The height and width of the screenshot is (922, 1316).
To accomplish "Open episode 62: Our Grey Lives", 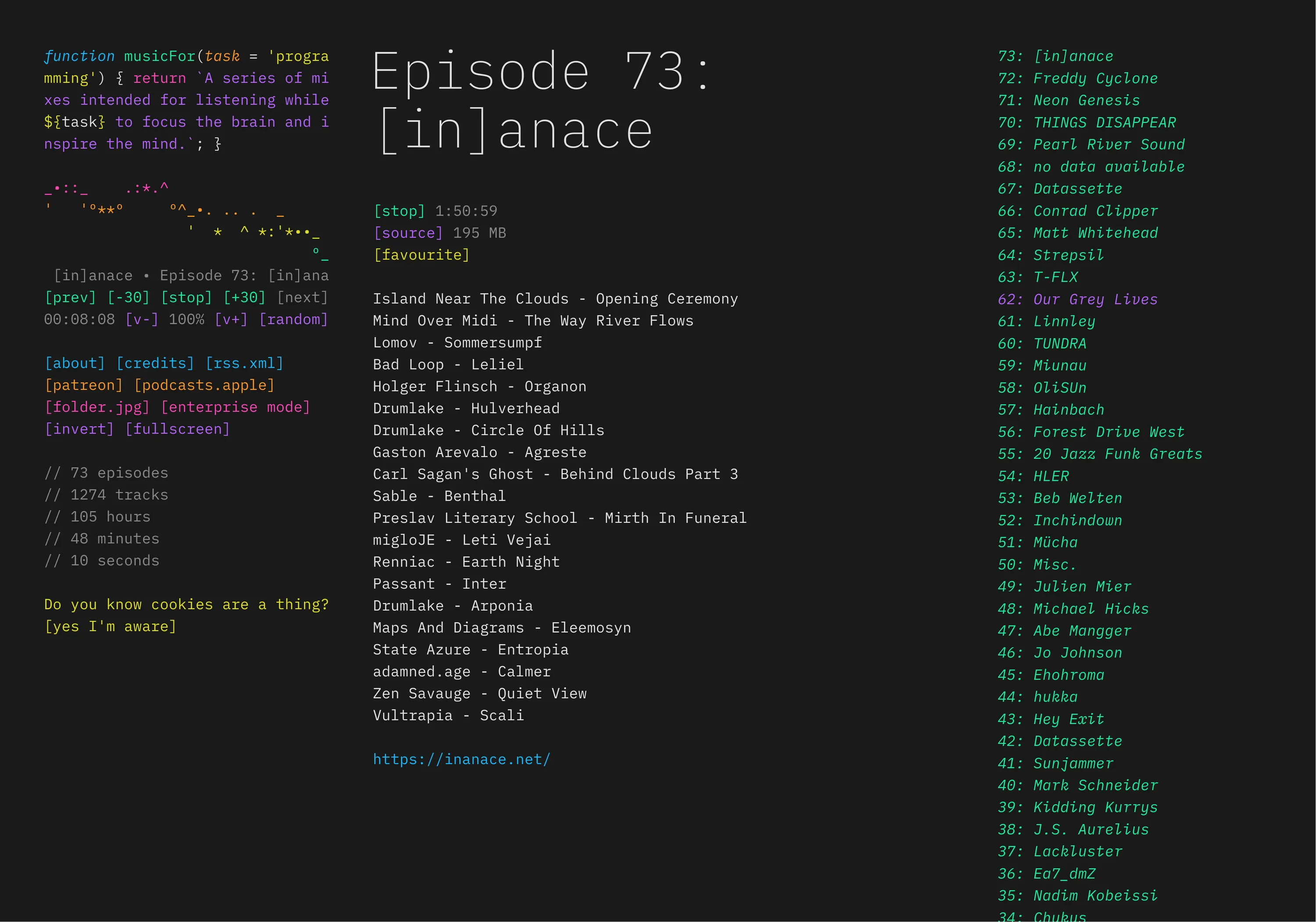I will point(1078,299).
